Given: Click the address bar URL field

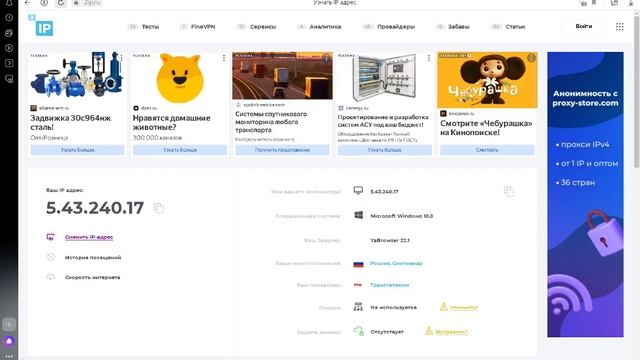Looking at the screenshot, I should click(x=92, y=3).
